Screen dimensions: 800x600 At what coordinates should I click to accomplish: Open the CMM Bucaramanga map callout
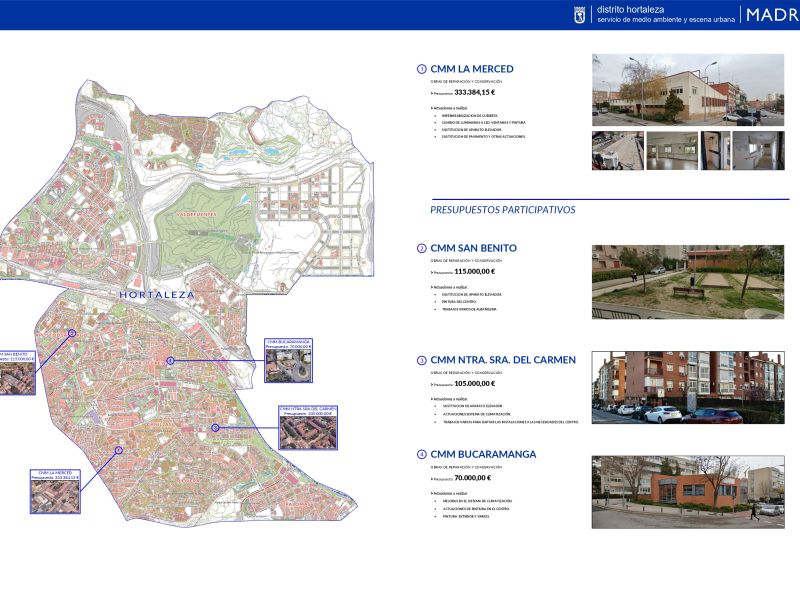click(288, 361)
